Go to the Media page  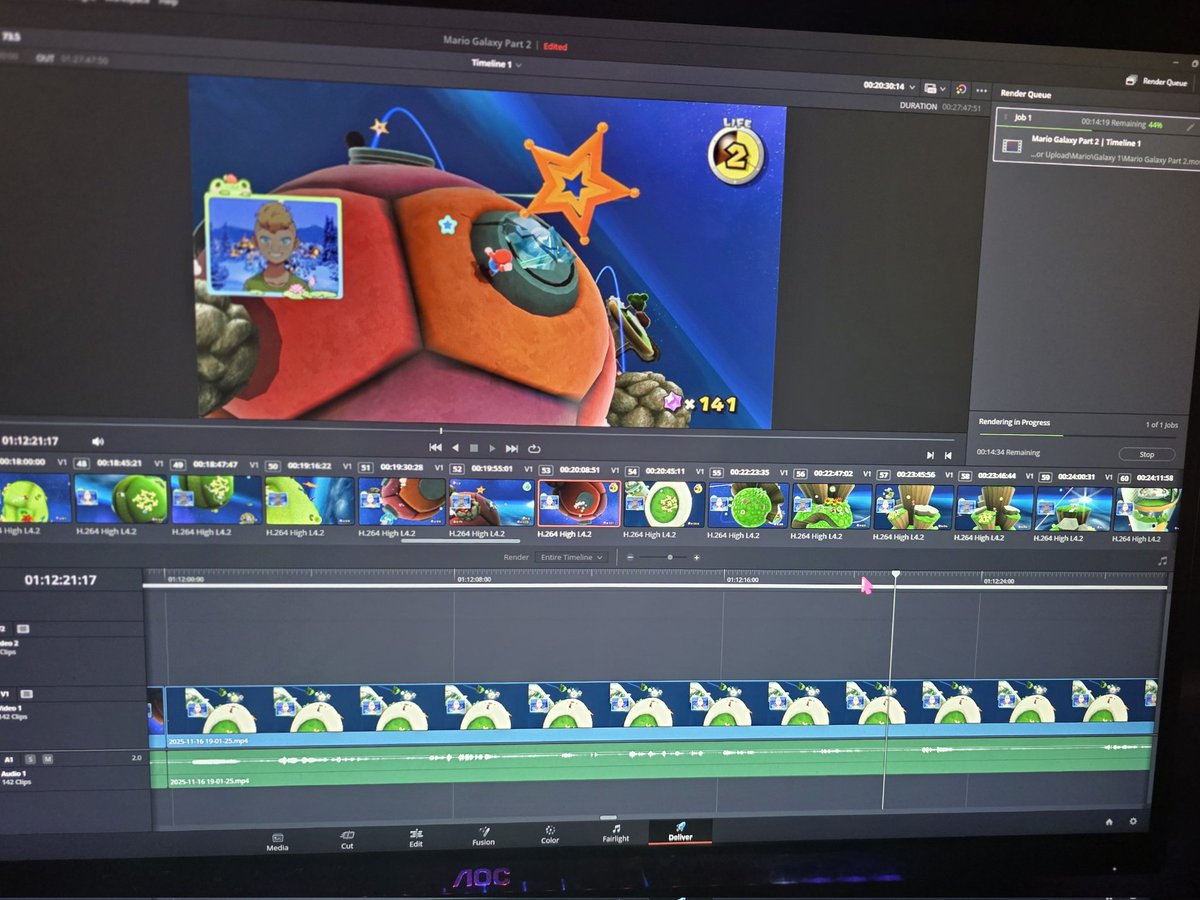(277, 841)
